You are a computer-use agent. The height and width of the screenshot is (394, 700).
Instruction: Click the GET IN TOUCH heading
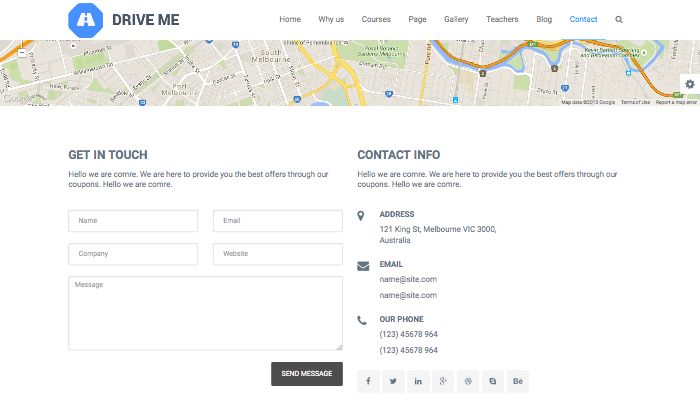point(108,155)
